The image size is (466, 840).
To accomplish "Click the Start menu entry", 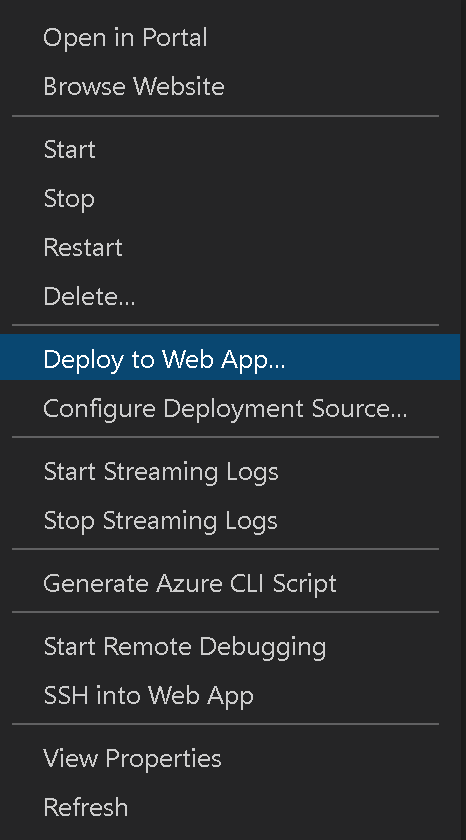I will coord(230,149).
